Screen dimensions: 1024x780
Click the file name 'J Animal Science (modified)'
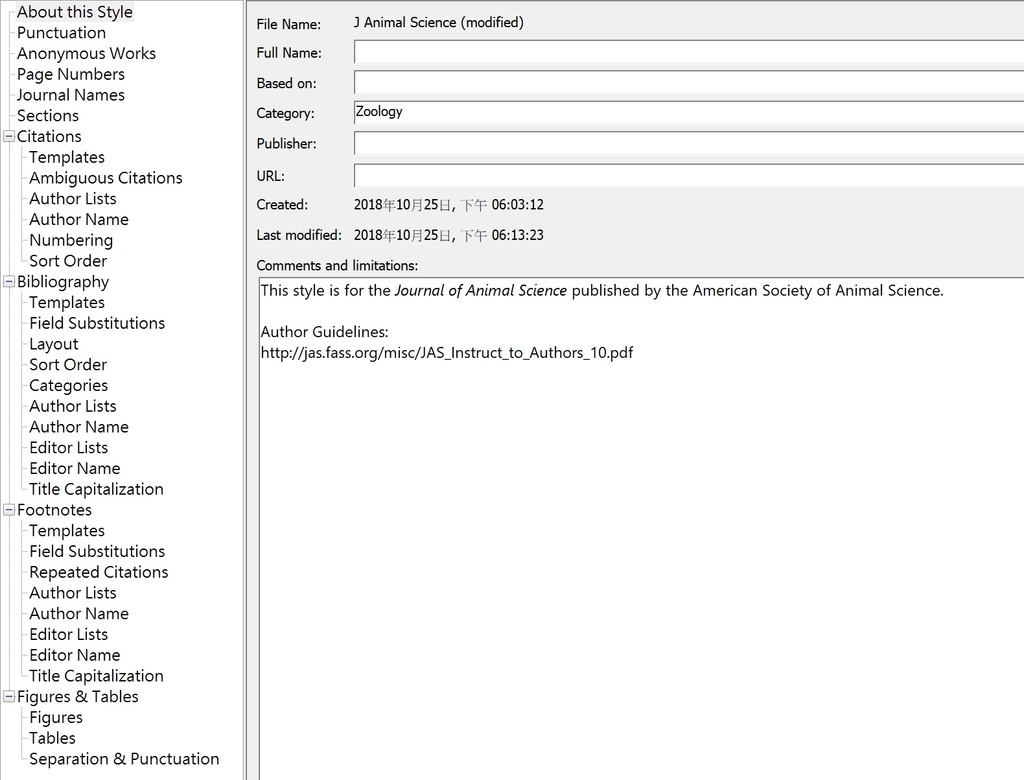coord(438,22)
